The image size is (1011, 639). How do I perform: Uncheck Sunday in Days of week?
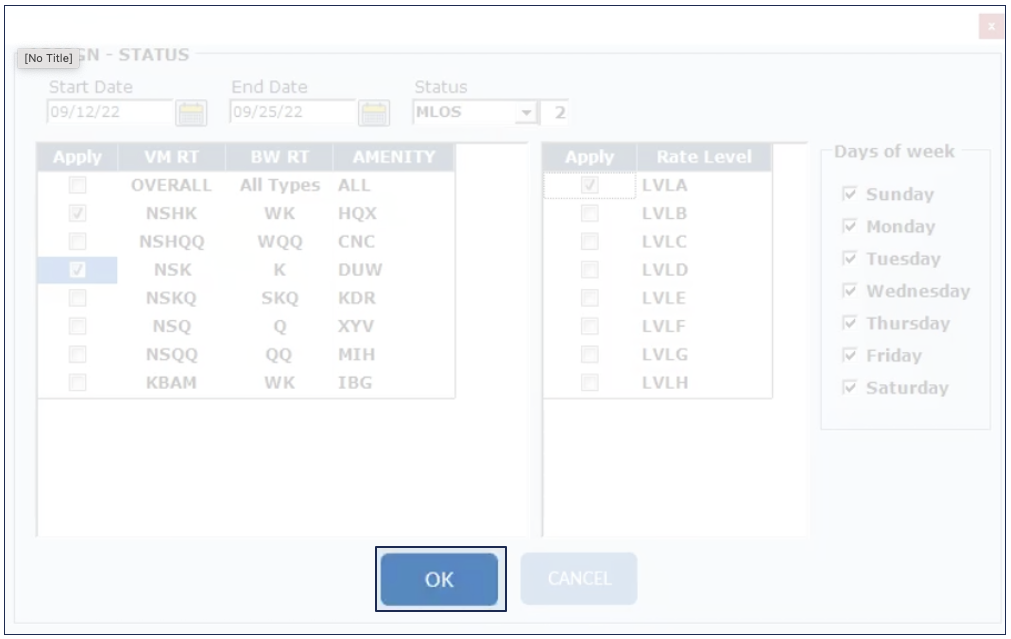pyautogui.click(x=850, y=194)
